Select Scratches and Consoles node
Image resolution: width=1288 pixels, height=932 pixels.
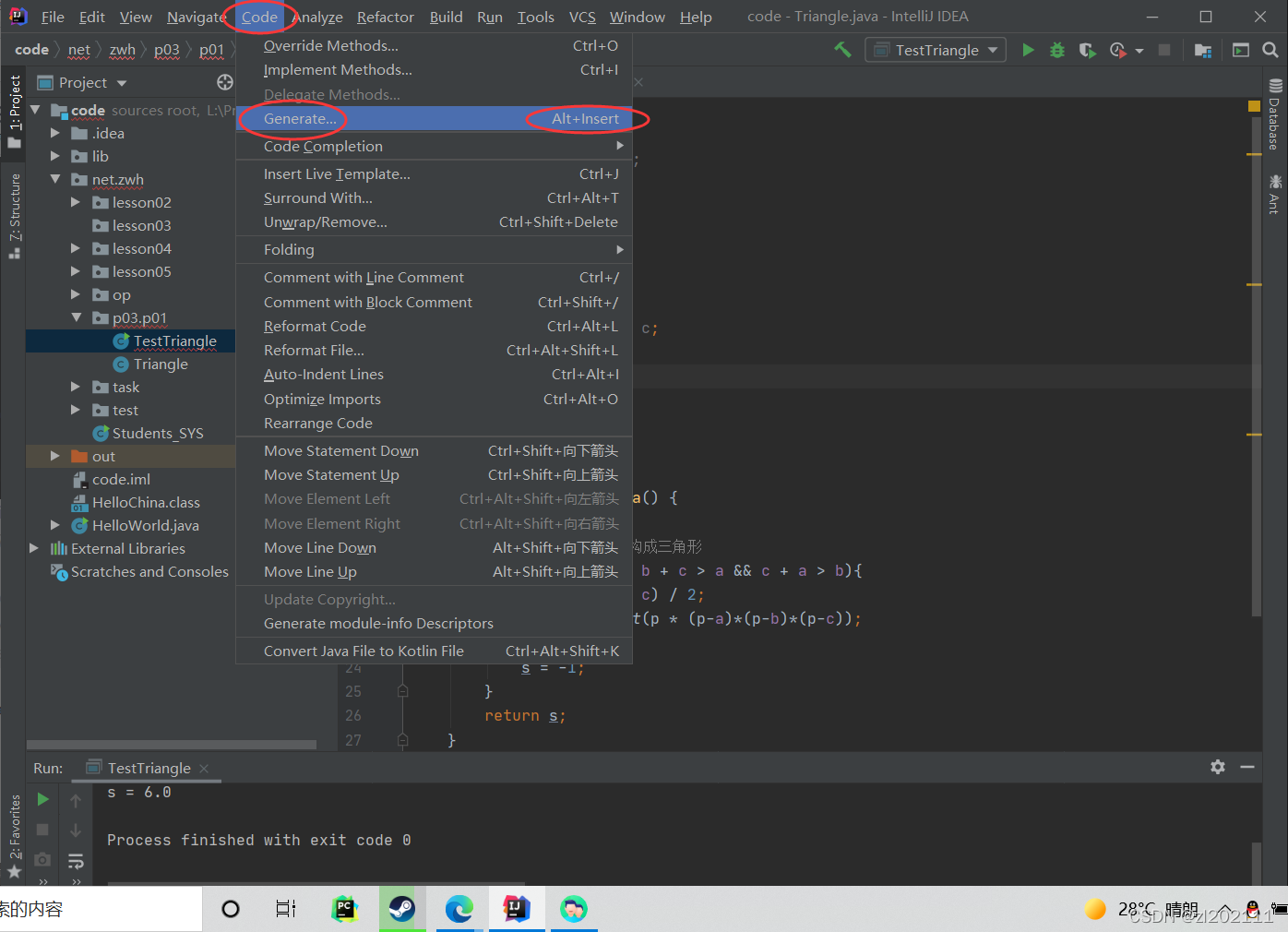click(149, 571)
